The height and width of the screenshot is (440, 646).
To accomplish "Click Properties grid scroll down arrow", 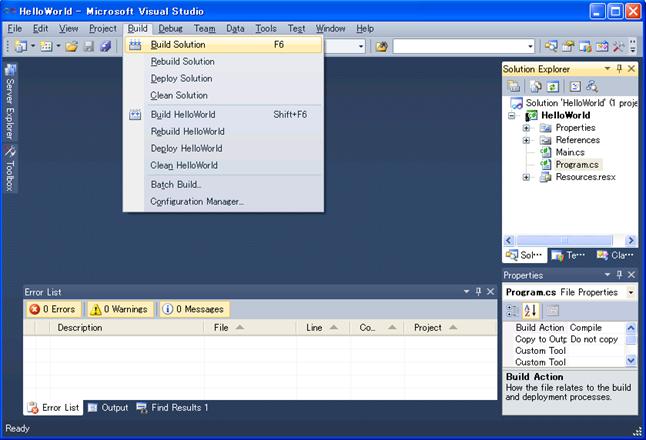I will [631, 361].
